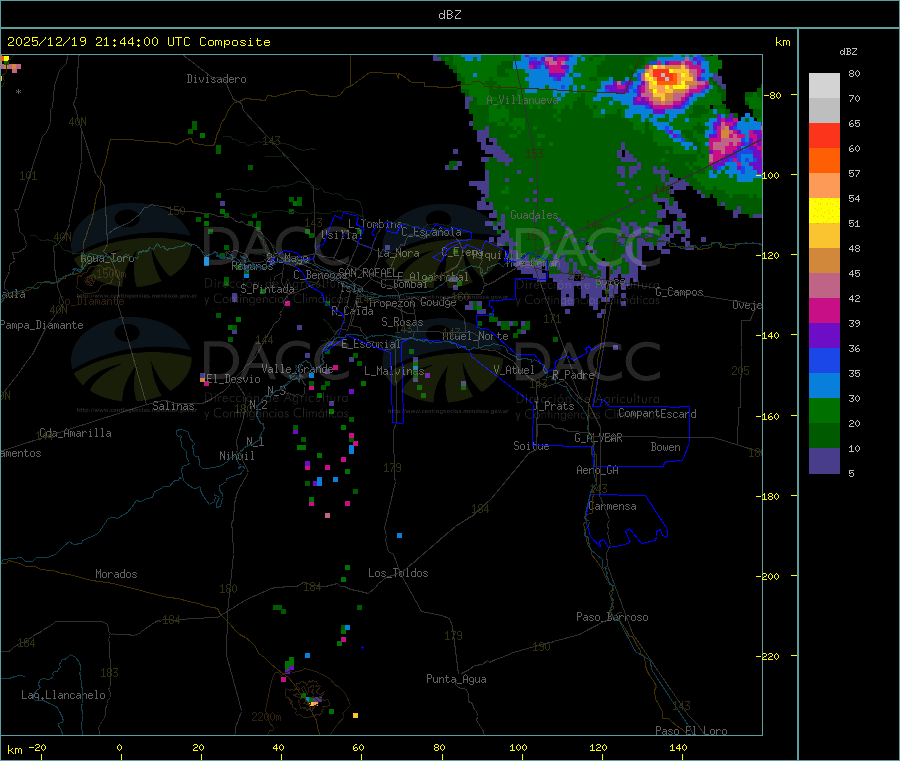Click the Bowen location label
The height and width of the screenshot is (761, 900).
[x=665, y=447]
